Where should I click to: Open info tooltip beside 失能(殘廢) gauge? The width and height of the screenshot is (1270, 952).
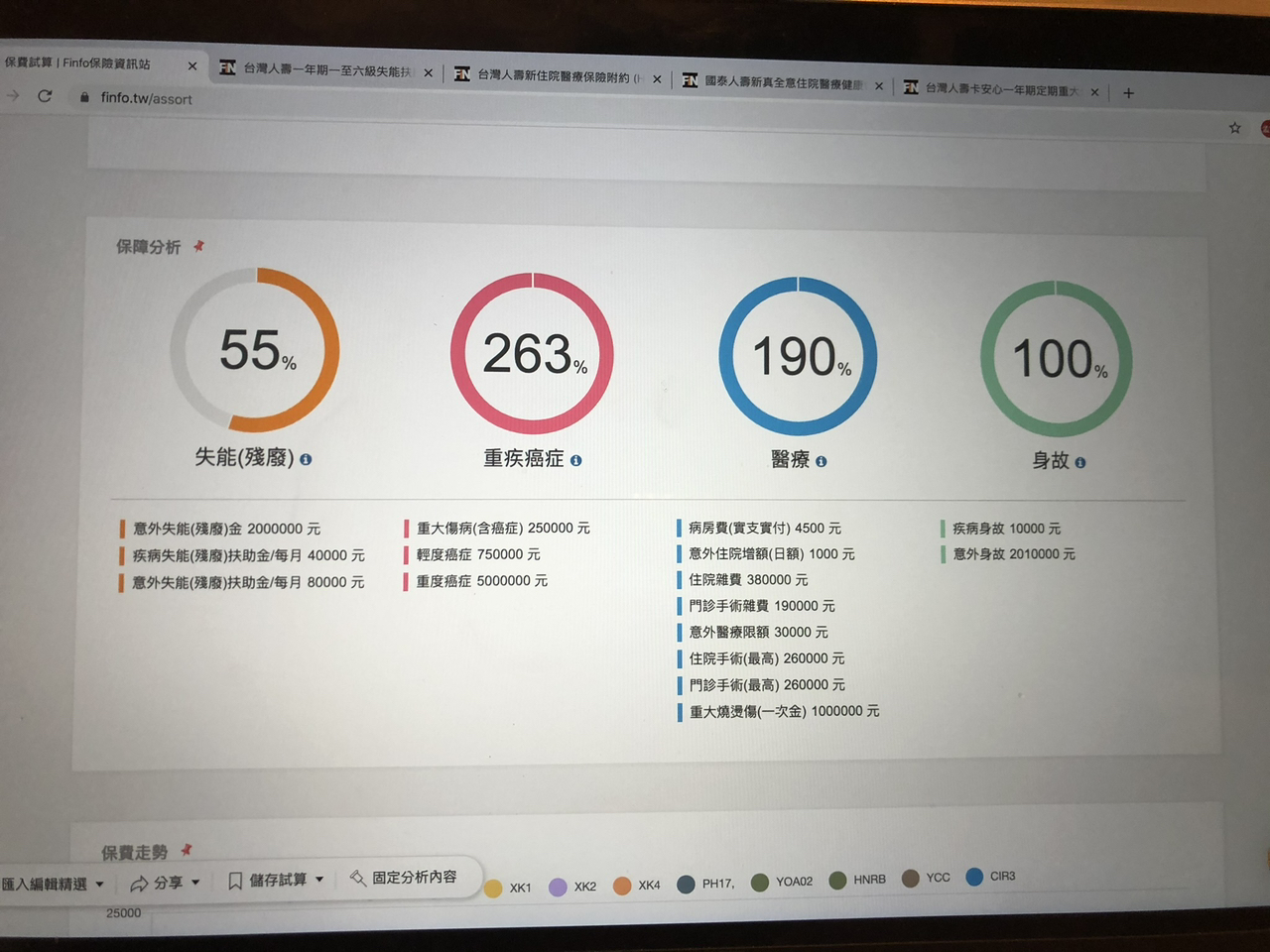point(307,460)
